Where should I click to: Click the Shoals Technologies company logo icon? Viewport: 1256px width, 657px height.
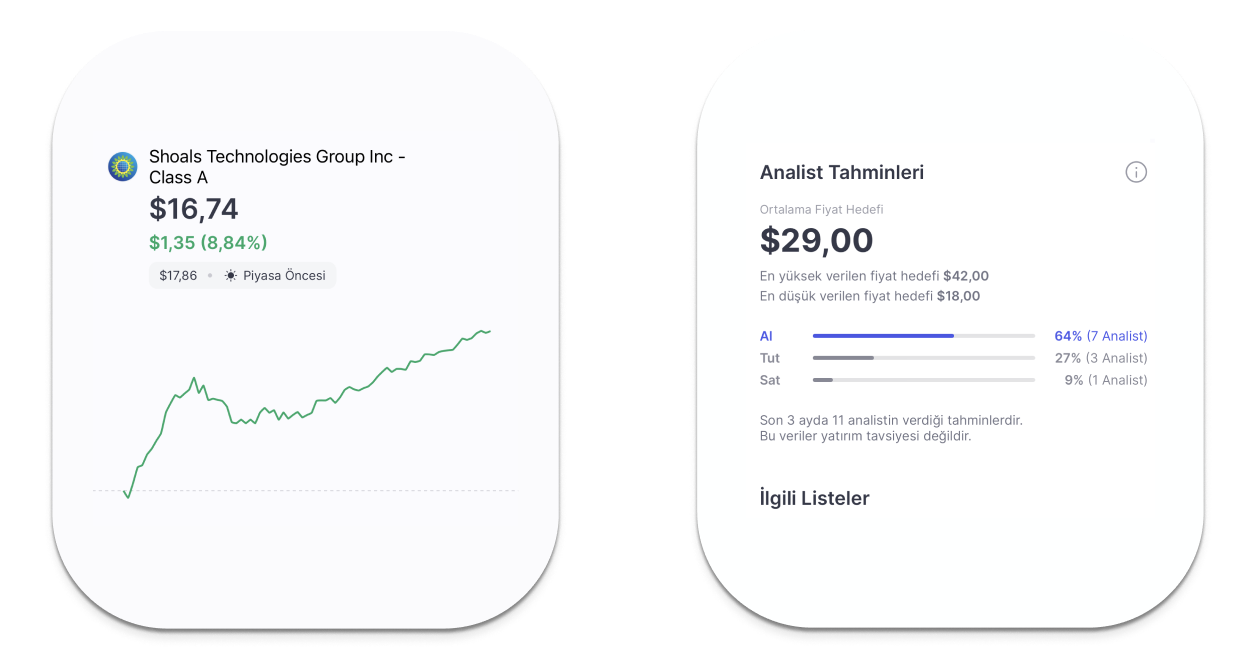pyautogui.click(x=123, y=166)
